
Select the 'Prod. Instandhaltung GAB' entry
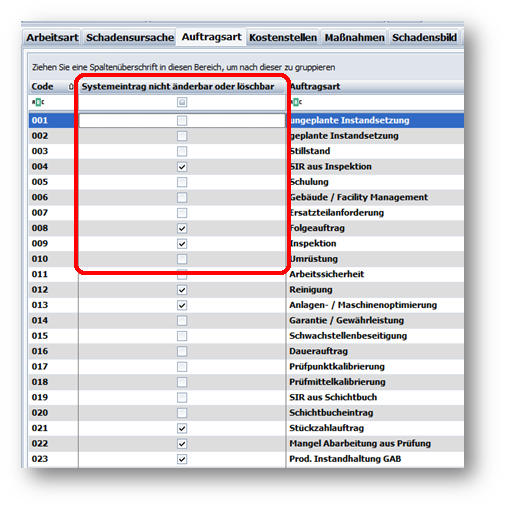(375, 459)
